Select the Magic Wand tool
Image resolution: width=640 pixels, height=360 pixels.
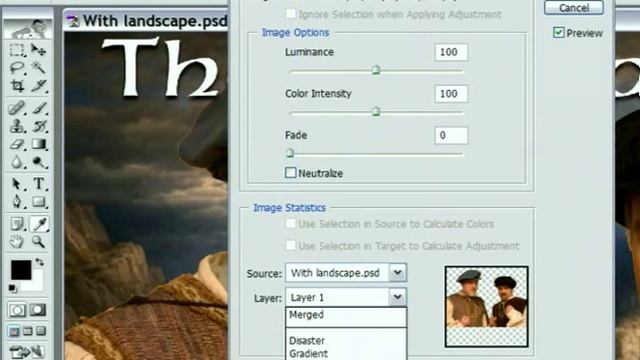click(39, 67)
